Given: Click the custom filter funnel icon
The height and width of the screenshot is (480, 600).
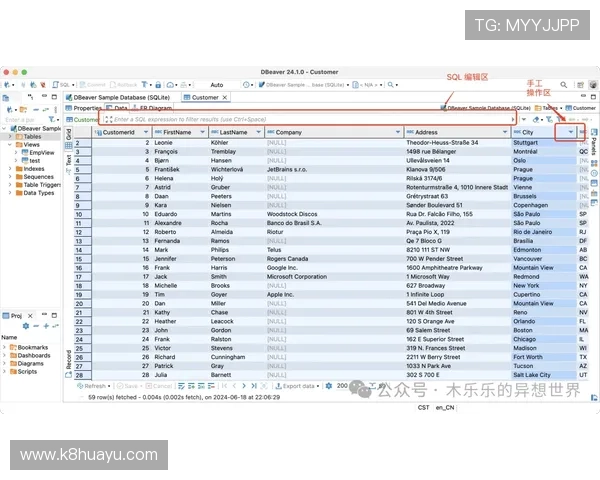Looking at the screenshot, I should click(549, 119).
